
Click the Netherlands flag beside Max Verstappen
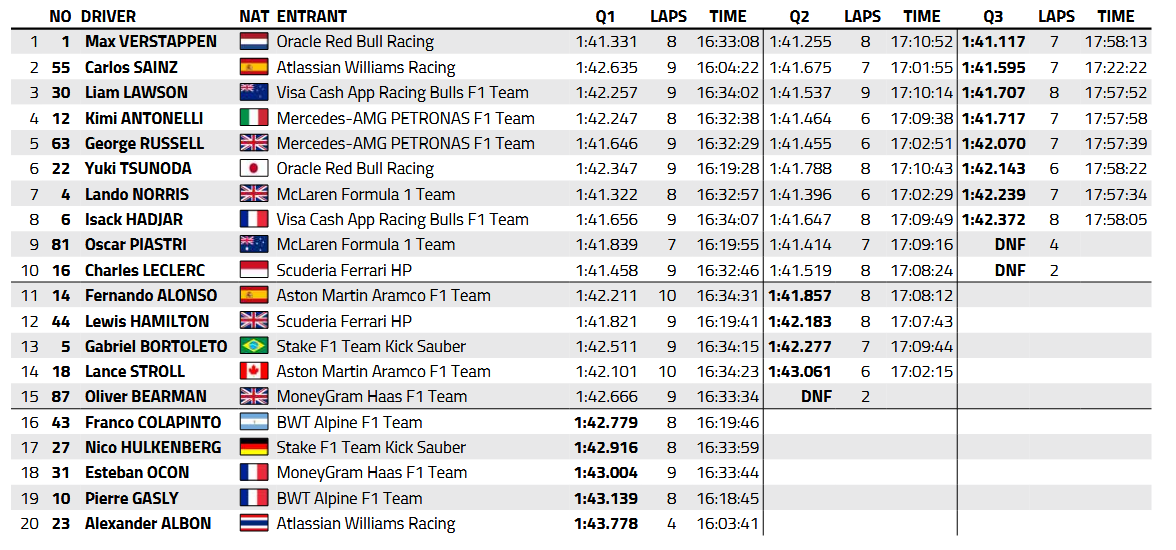coord(255,42)
